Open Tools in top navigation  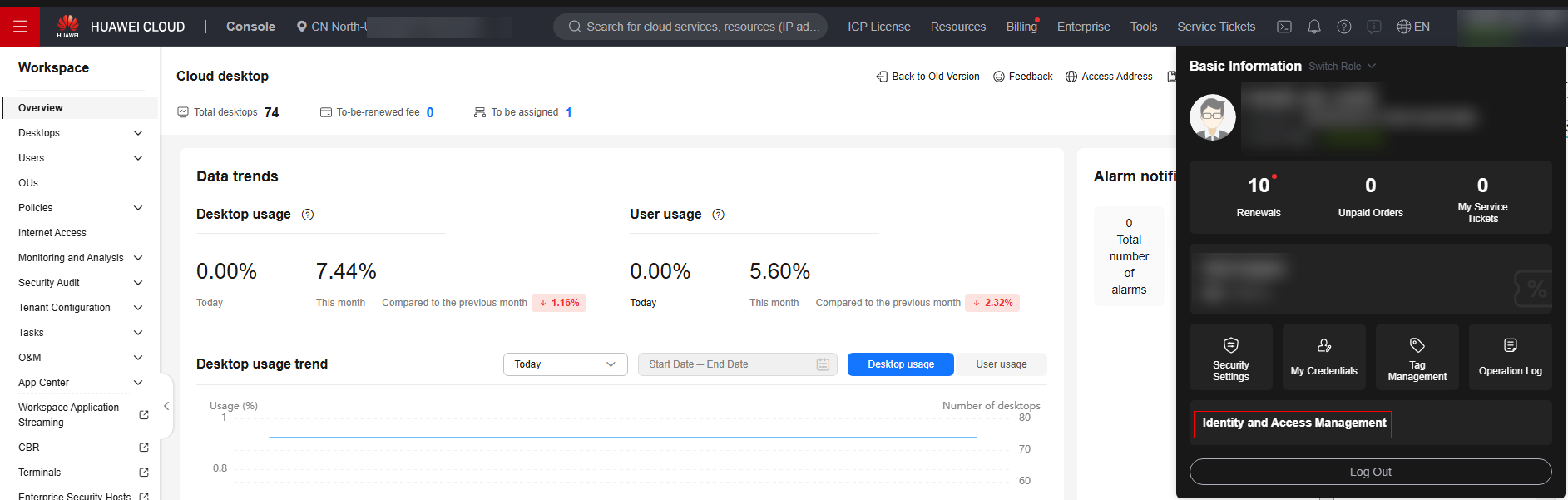coord(1144,27)
